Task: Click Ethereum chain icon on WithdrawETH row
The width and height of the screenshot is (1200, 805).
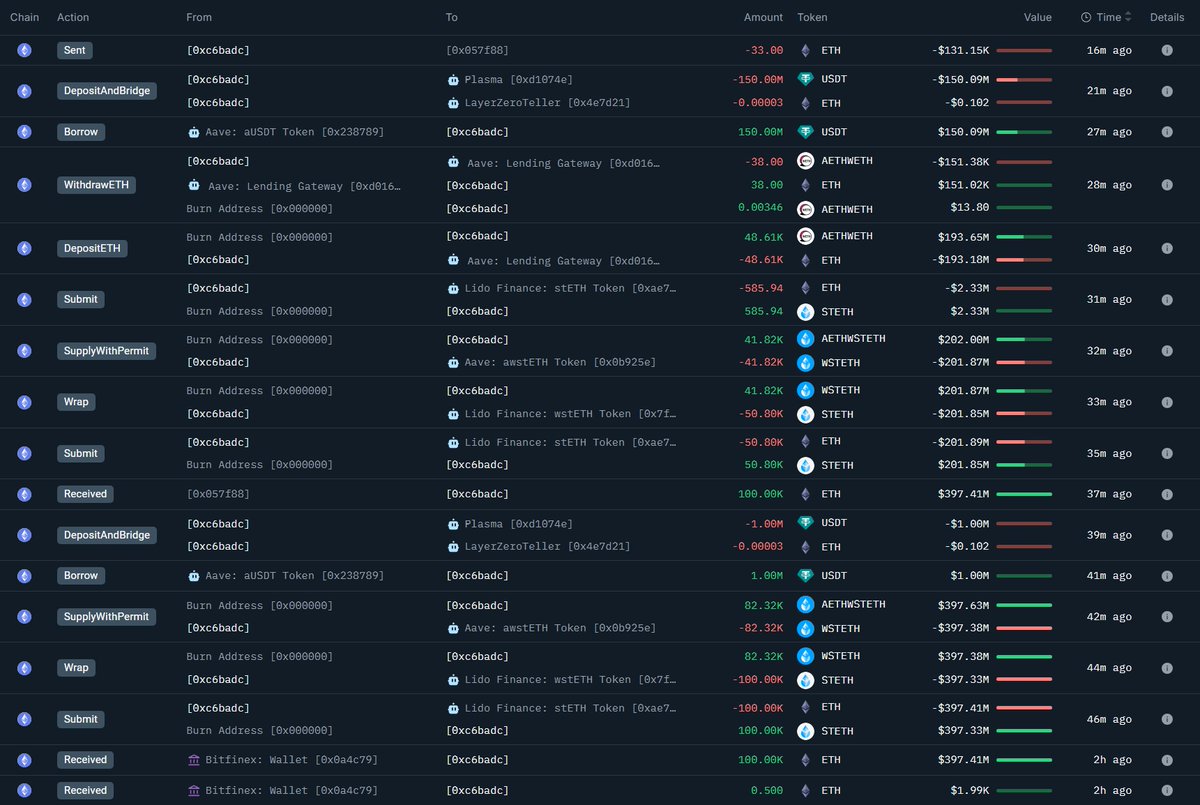Action: pos(24,185)
